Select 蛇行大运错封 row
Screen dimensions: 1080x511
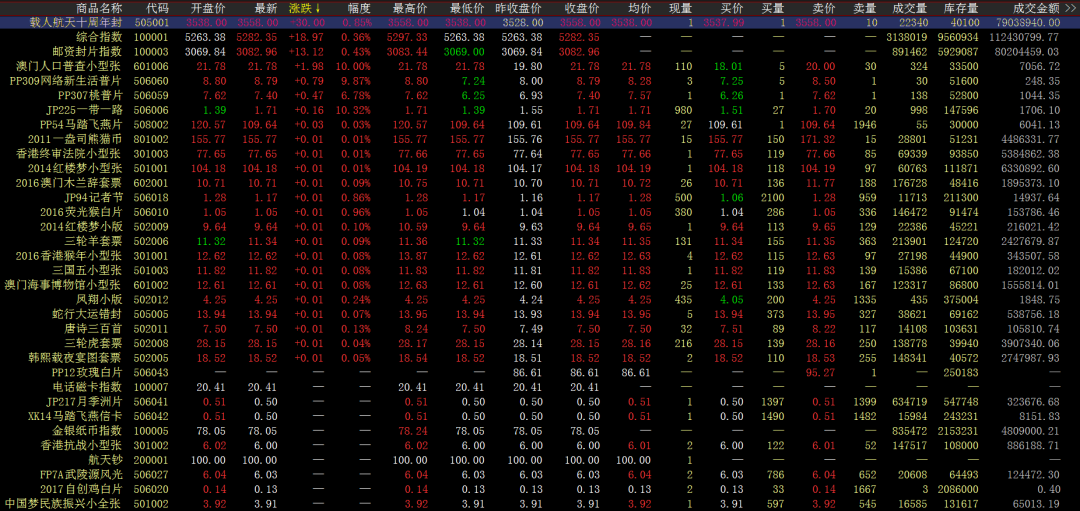point(540,315)
